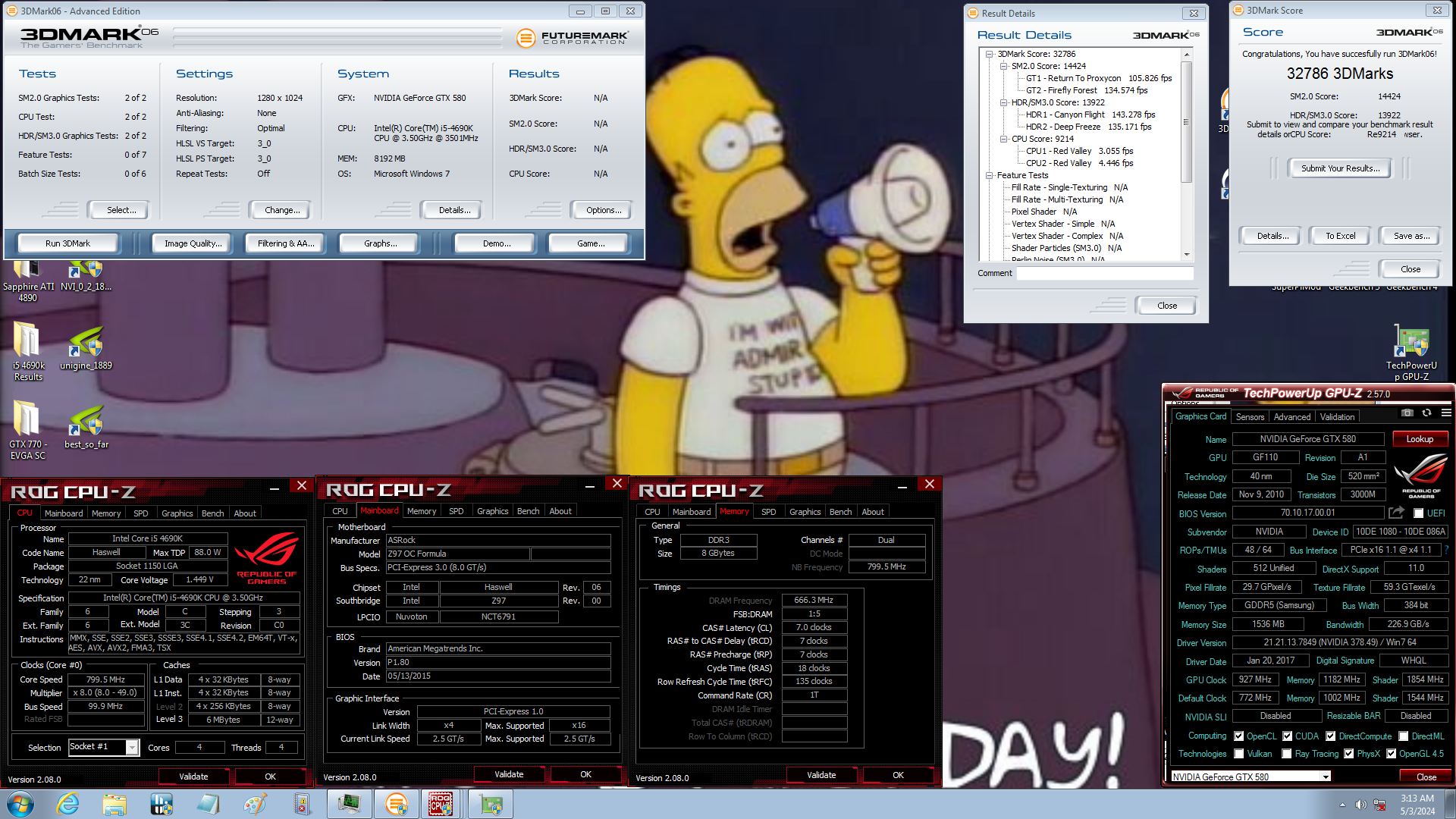
Task: Click the Lookup button in GPU-Z
Action: point(1420,439)
